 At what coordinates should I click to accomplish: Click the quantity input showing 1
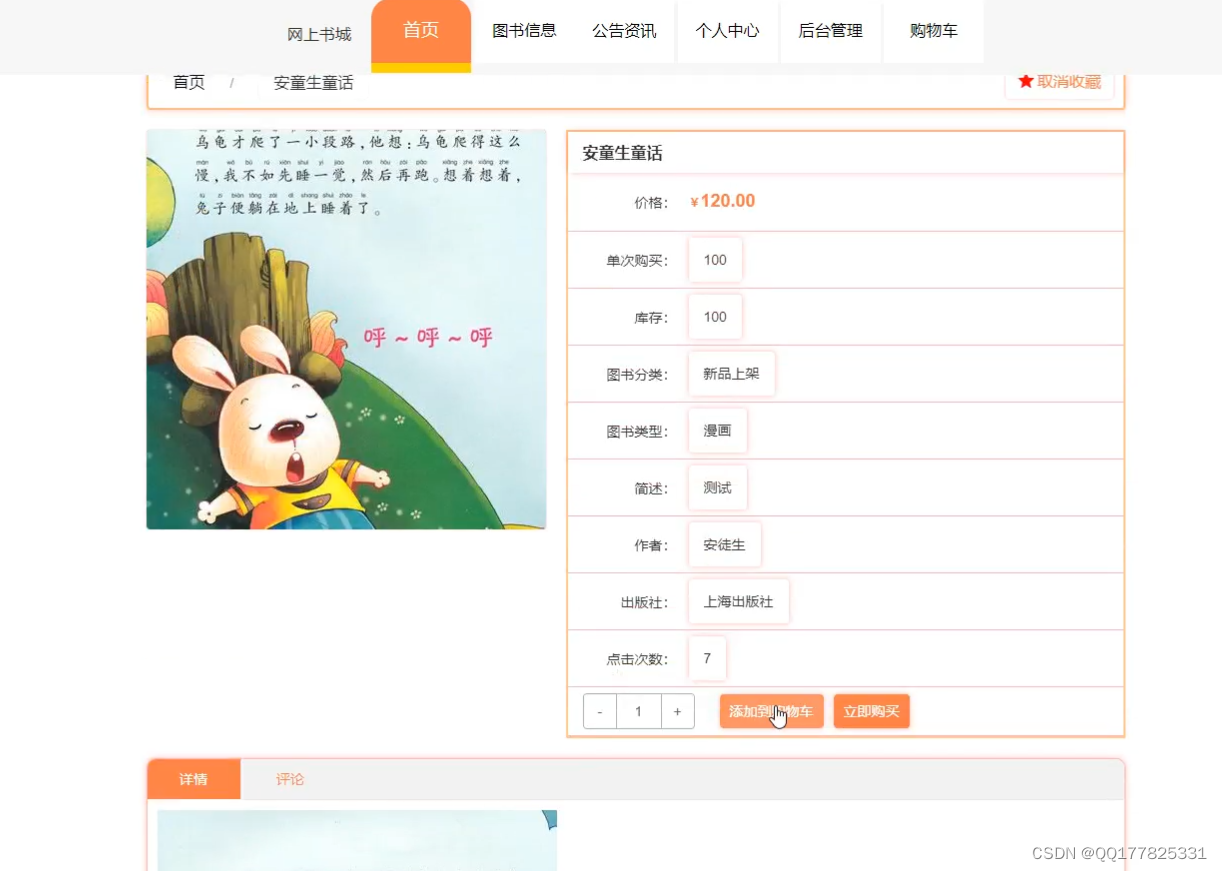coord(638,711)
